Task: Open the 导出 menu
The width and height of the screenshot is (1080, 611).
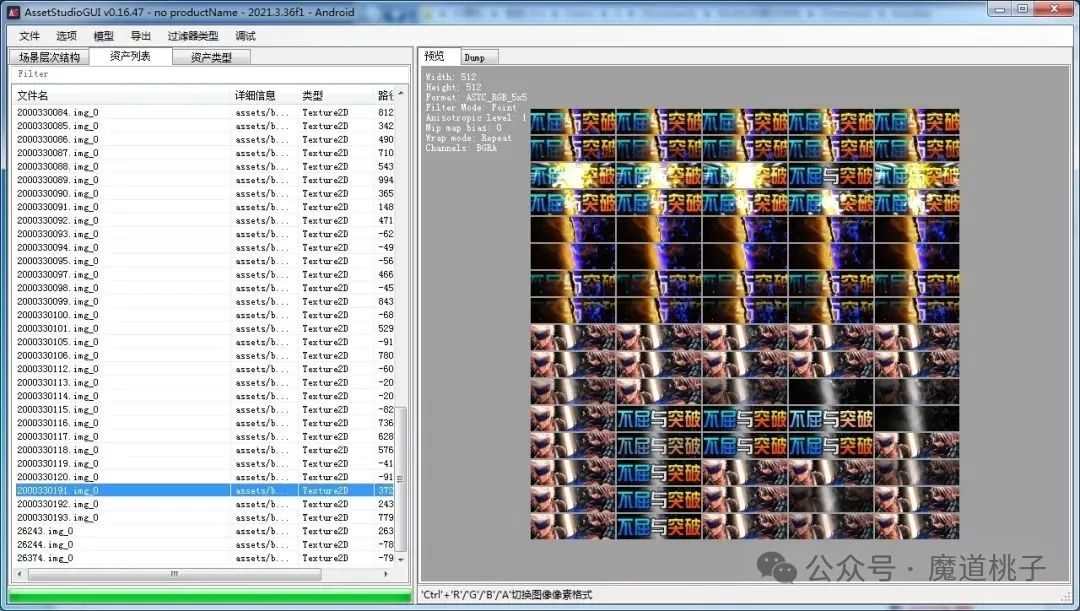Action: tap(141, 36)
